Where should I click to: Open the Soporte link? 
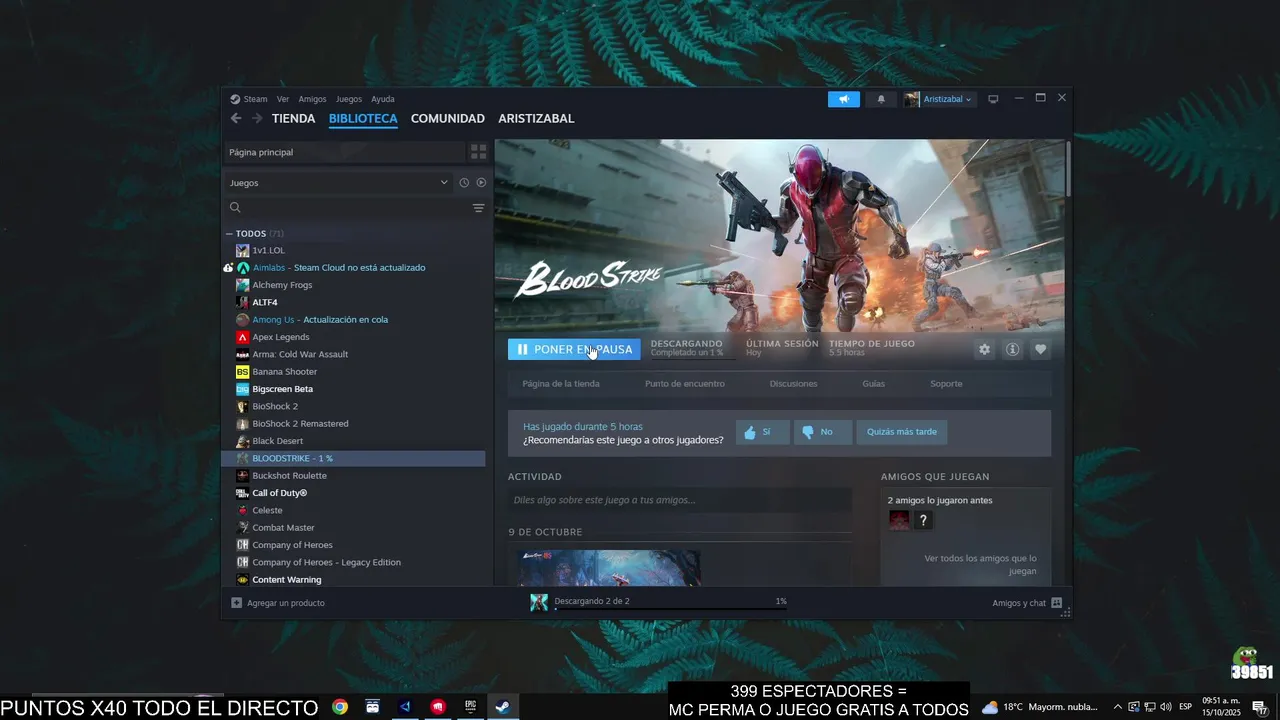[946, 384]
